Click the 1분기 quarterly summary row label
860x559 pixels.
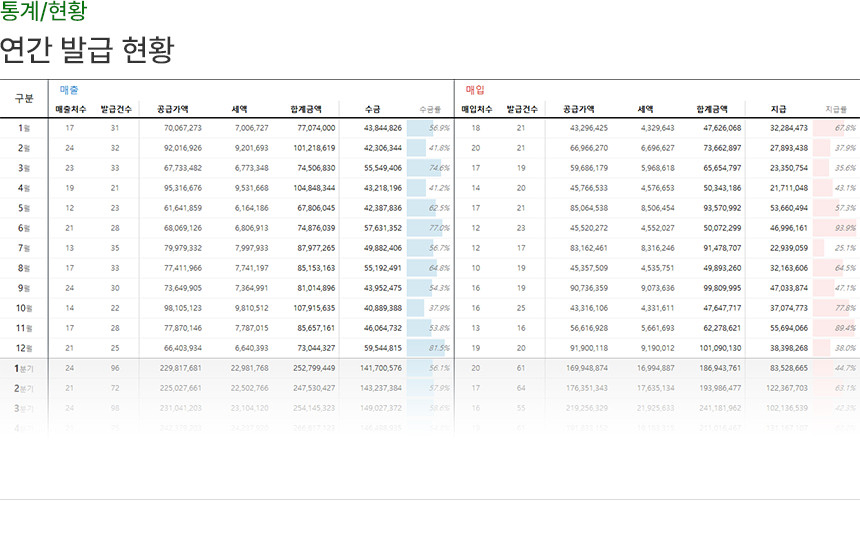tap(24, 368)
